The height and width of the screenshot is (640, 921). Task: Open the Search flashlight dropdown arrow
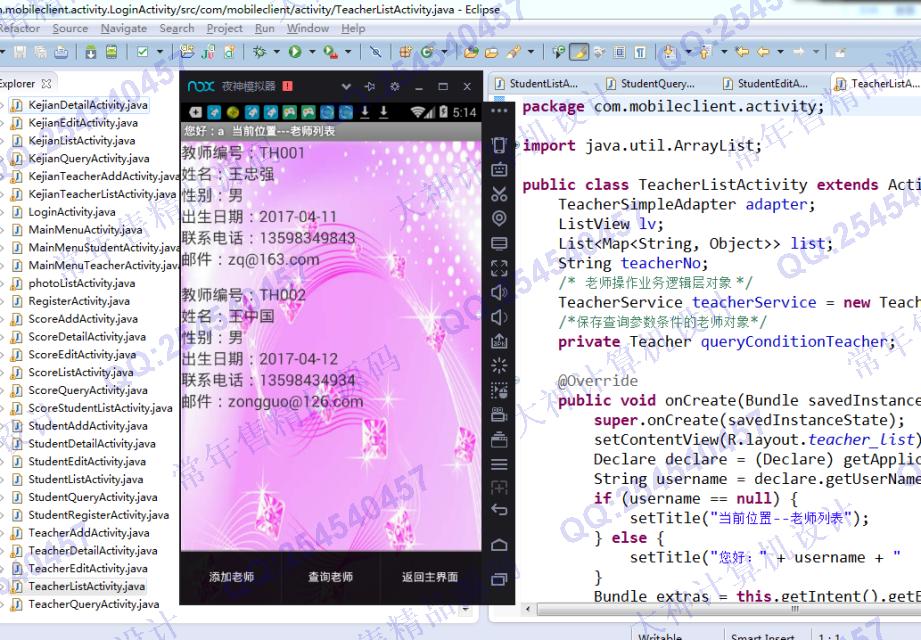point(530,52)
